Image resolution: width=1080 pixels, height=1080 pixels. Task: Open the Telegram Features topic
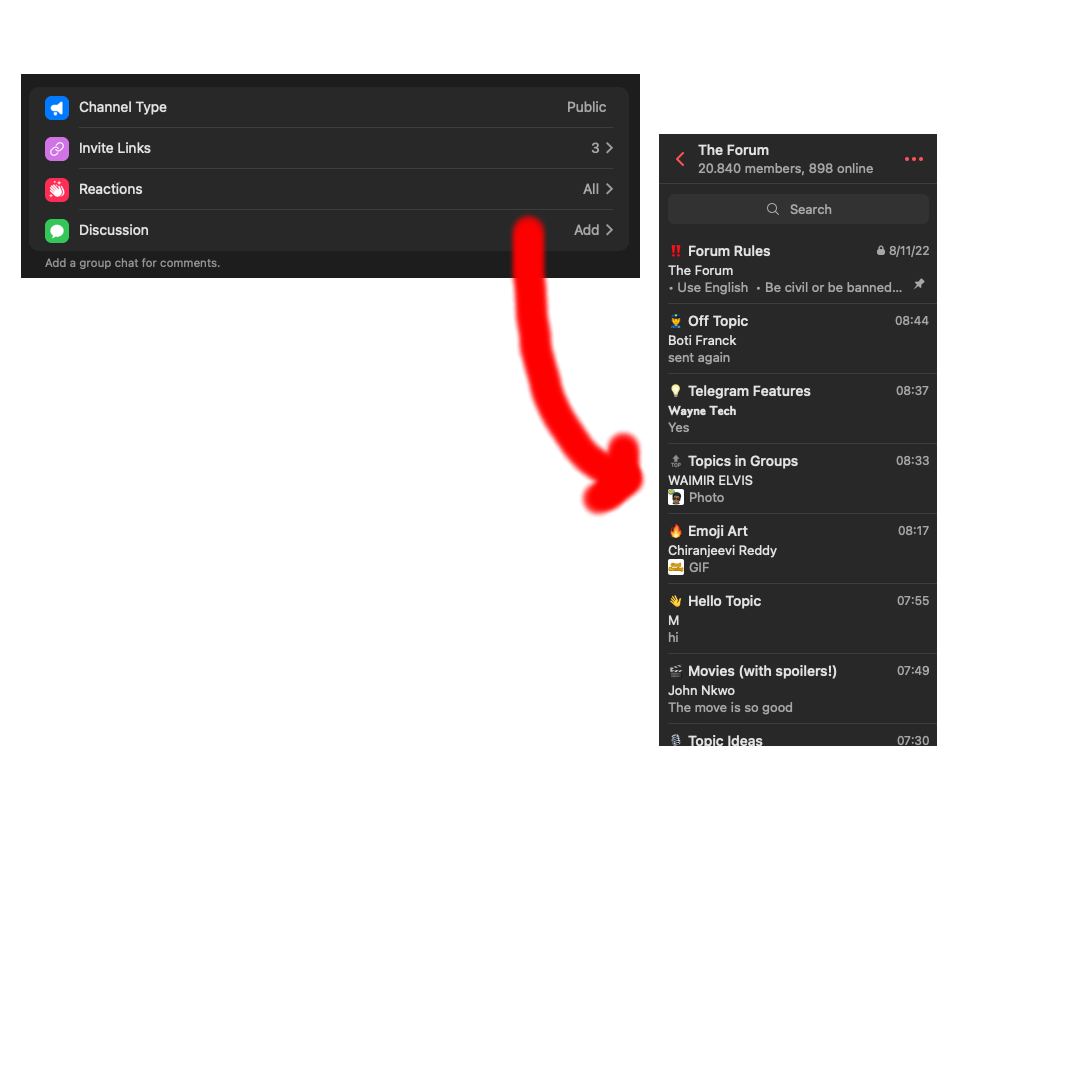pyautogui.click(x=798, y=409)
